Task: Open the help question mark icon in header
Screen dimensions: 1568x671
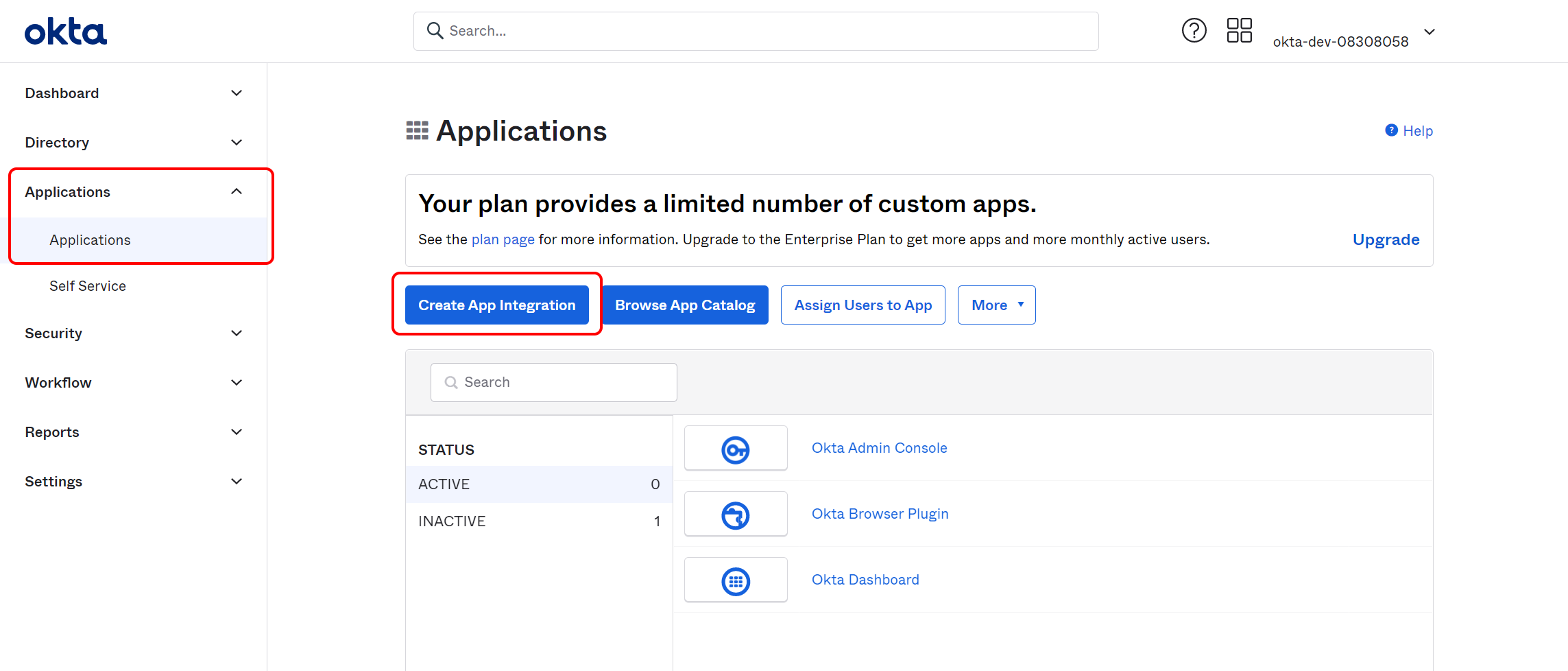Action: click(1194, 31)
